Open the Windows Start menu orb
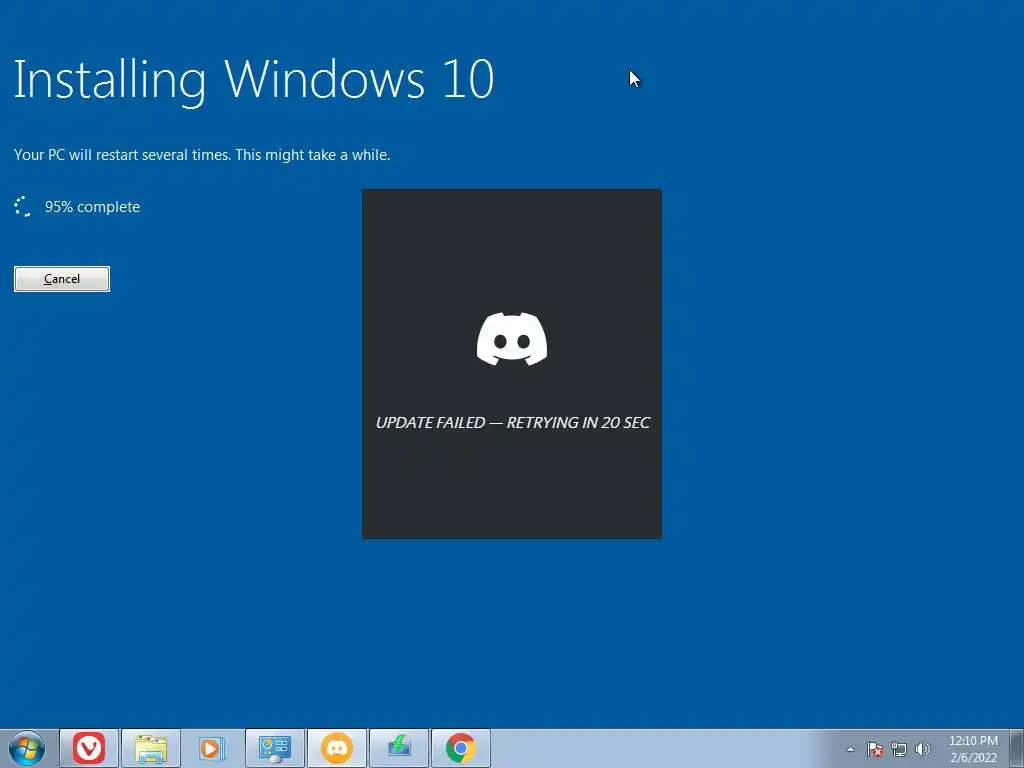This screenshot has width=1024, height=768. point(27,748)
